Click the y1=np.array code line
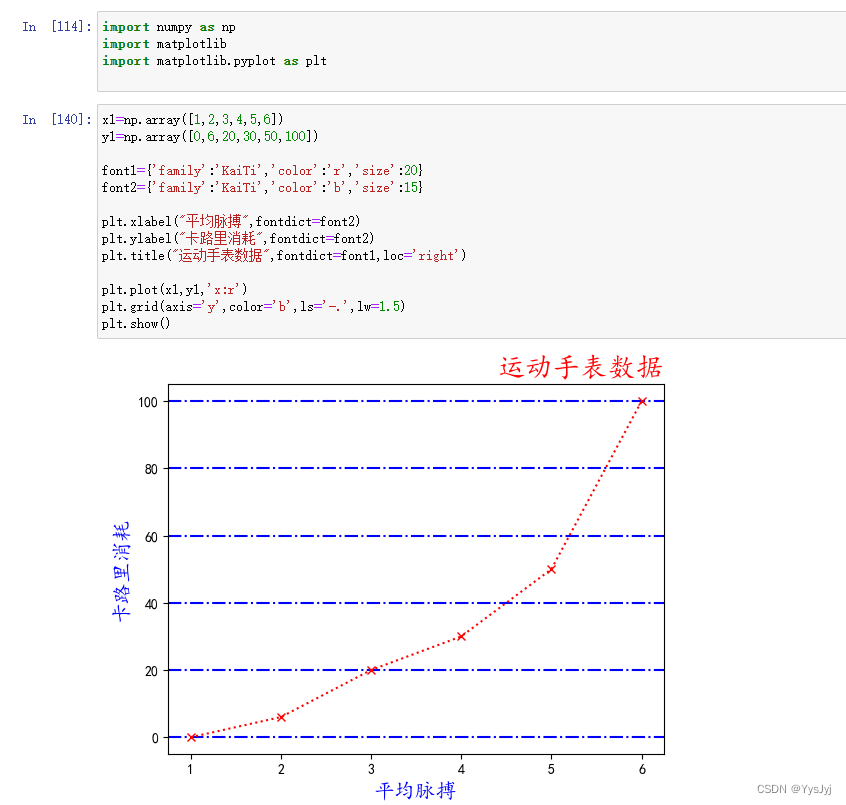846x805 pixels. coord(210,136)
